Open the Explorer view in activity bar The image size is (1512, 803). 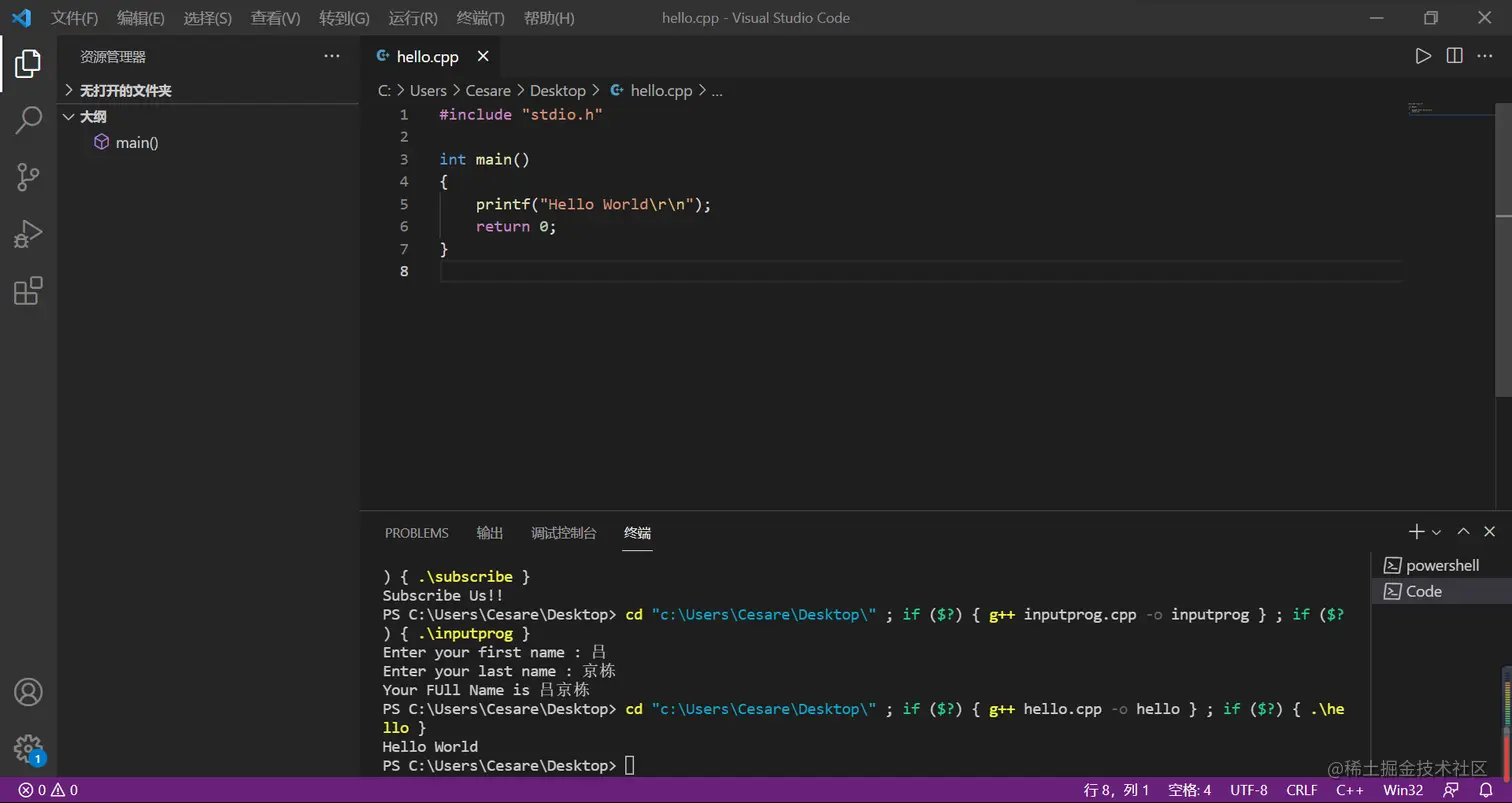[28, 64]
